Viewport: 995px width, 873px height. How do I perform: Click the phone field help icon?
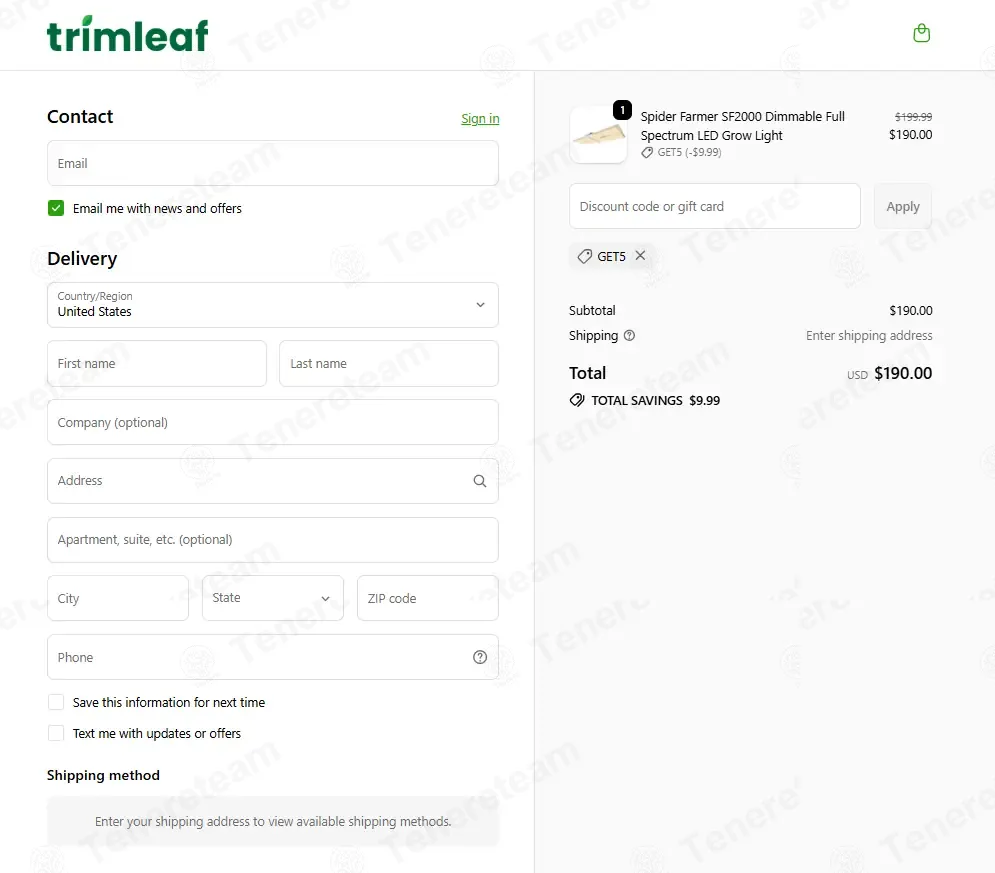(x=480, y=657)
